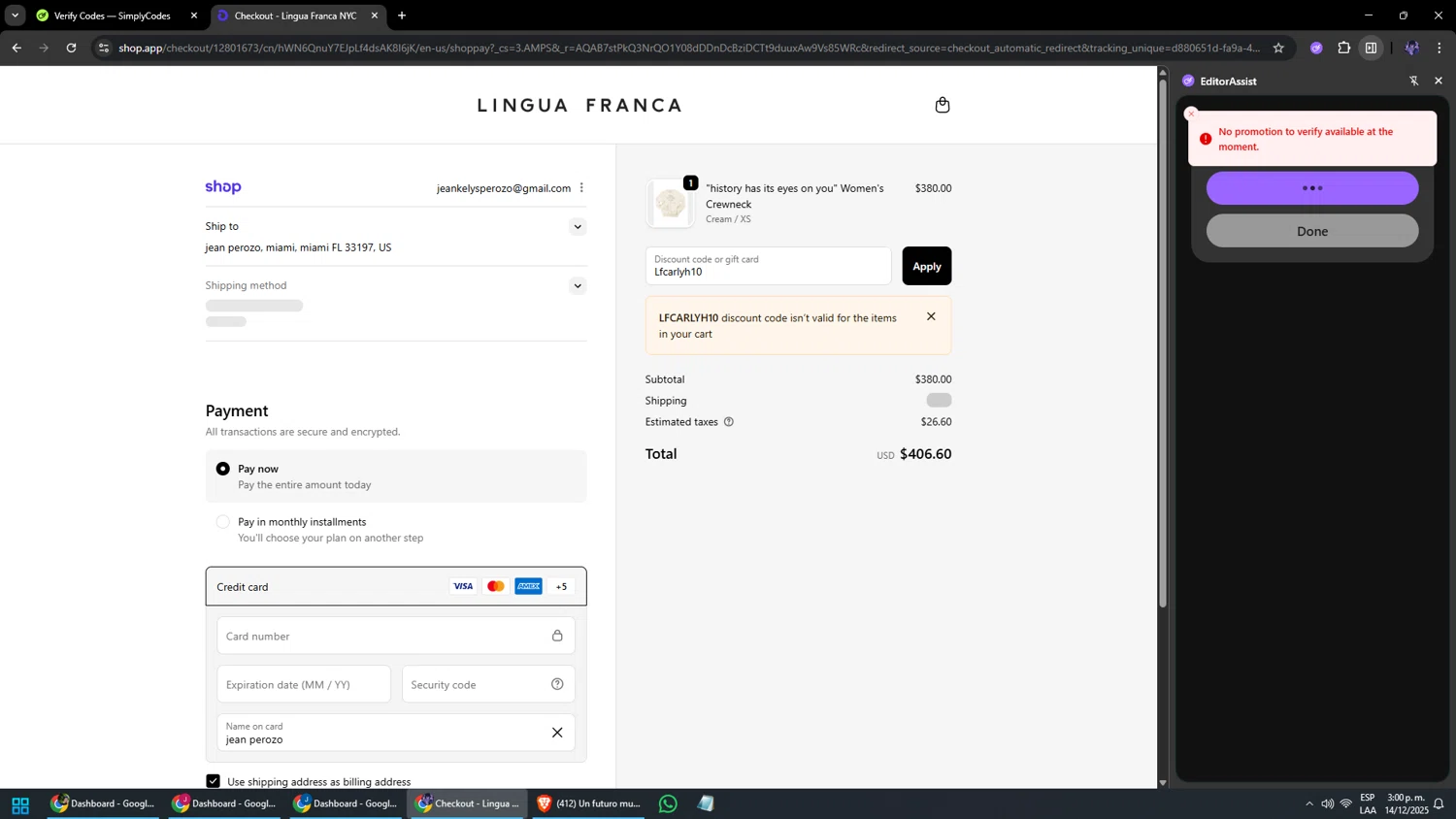
Task: Switch ESP LAA keyboard language
Action: pos(1368,804)
